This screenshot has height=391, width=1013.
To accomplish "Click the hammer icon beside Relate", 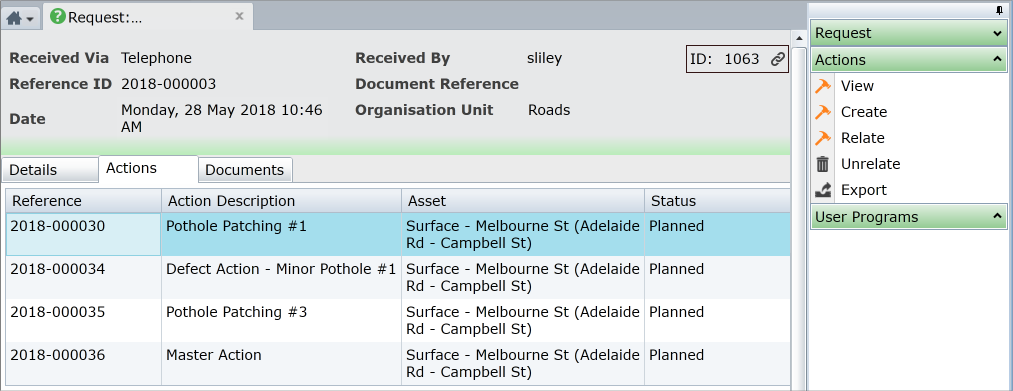I will pos(822,138).
